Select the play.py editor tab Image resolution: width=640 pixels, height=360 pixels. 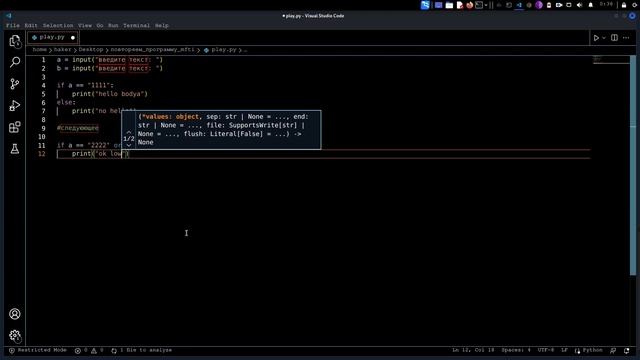(x=52, y=38)
